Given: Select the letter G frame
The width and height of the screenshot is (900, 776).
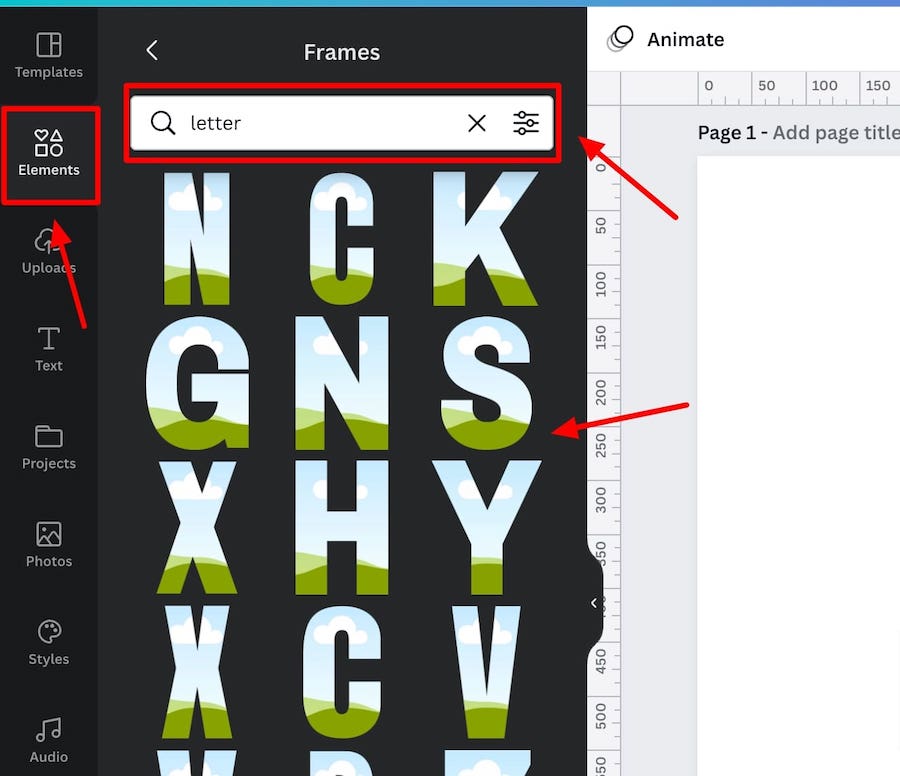Looking at the screenshot, I should click(x=197, y=382).
